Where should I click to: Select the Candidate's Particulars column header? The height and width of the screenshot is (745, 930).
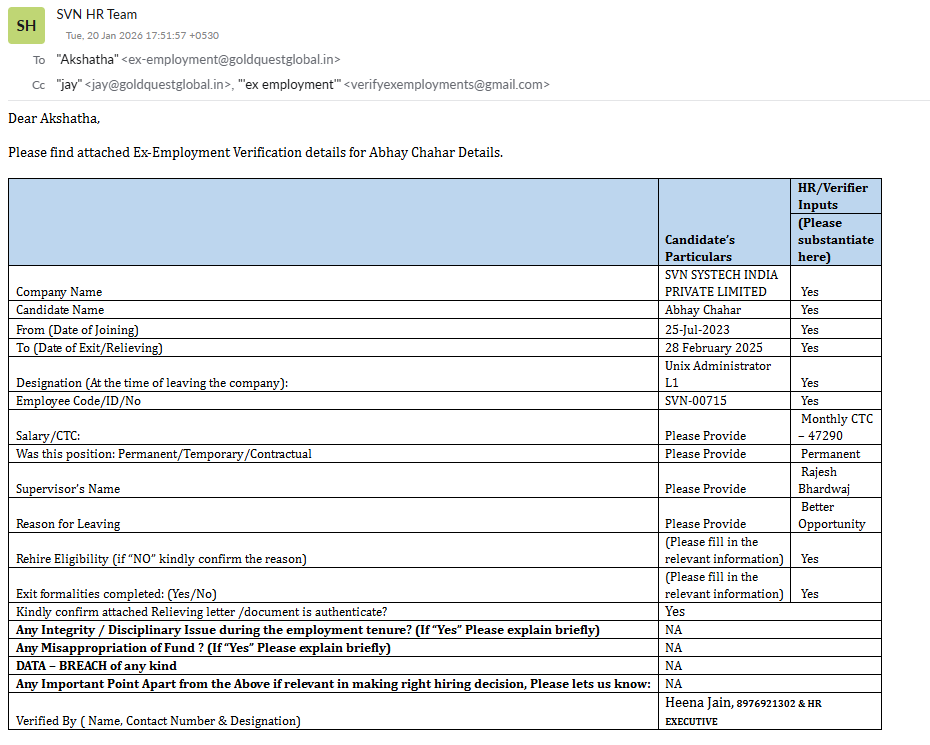pyautogui.click(x=700, y=248)
